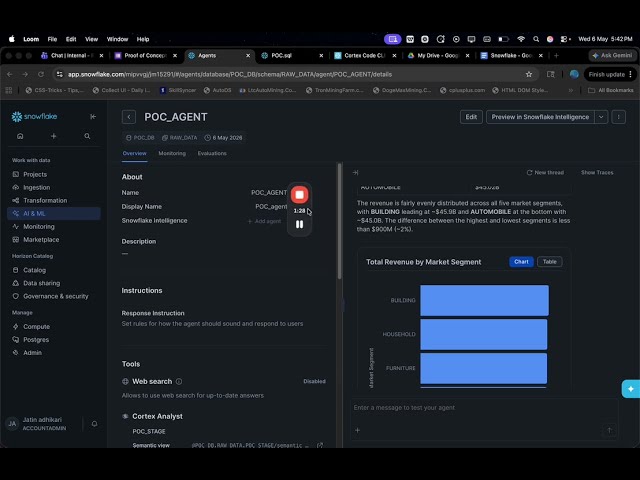The image size is (640, 480).
Task: Click the Cortex Analyst tool icon
Action: tap(125, 416)
